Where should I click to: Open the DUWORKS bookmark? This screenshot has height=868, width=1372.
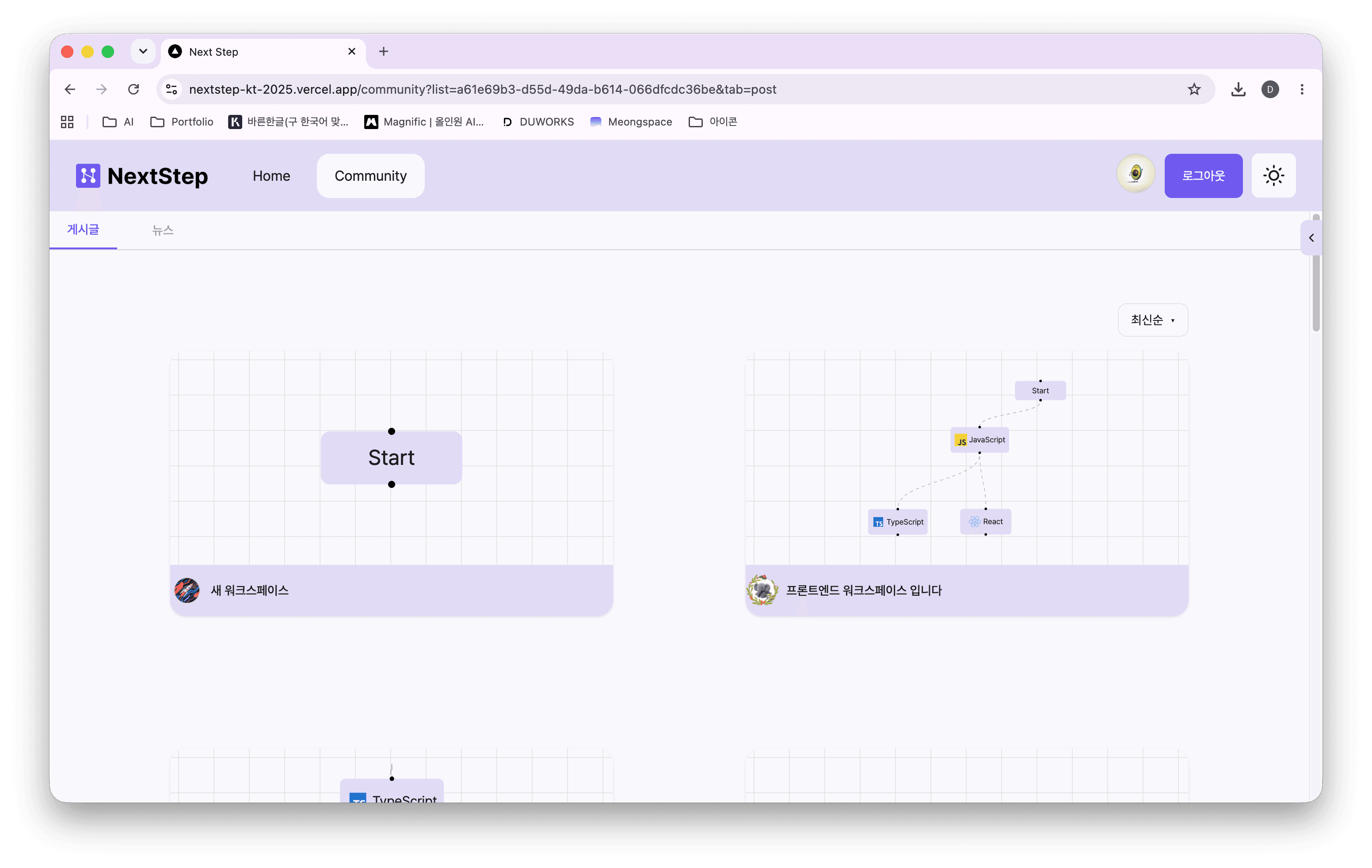coord(538,122)
